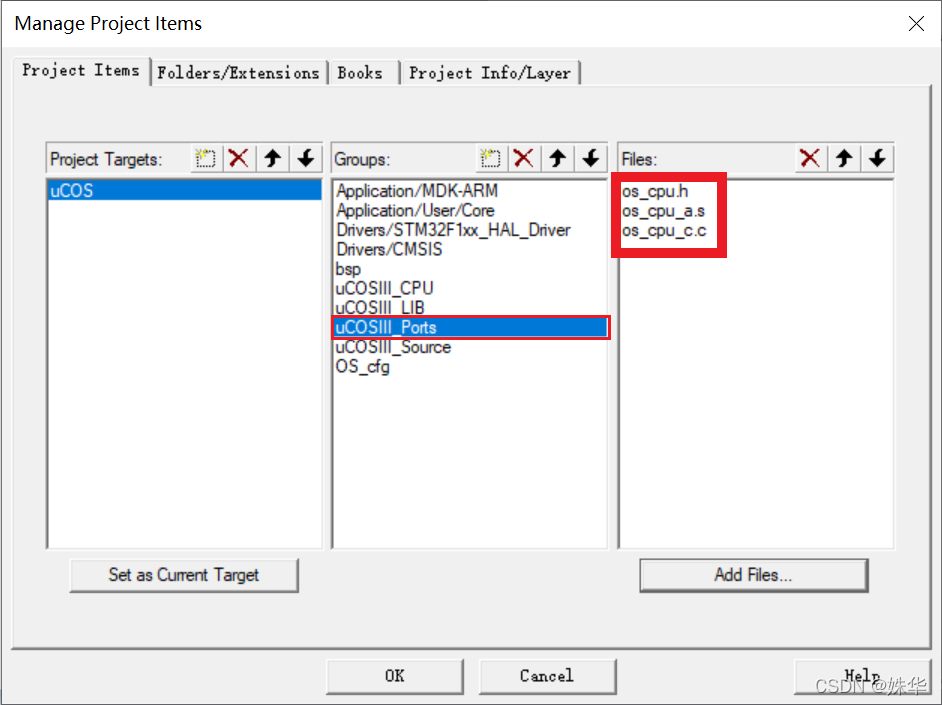
Task: Move selected group up
Action: point(558,159)
